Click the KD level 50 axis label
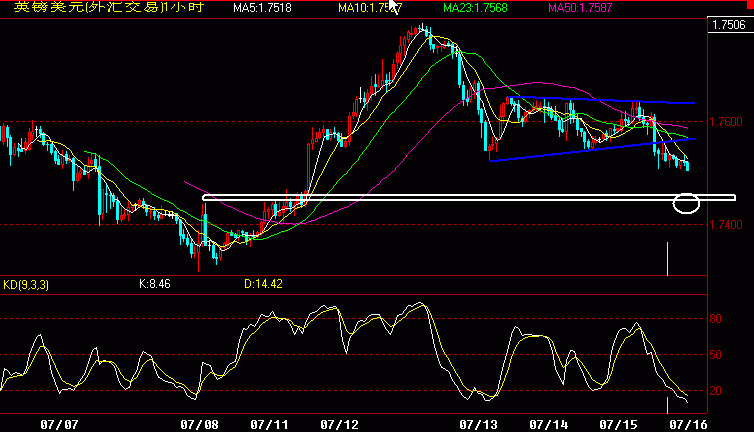Viewport: 754px width, 432px height. (x=716, y=355)
